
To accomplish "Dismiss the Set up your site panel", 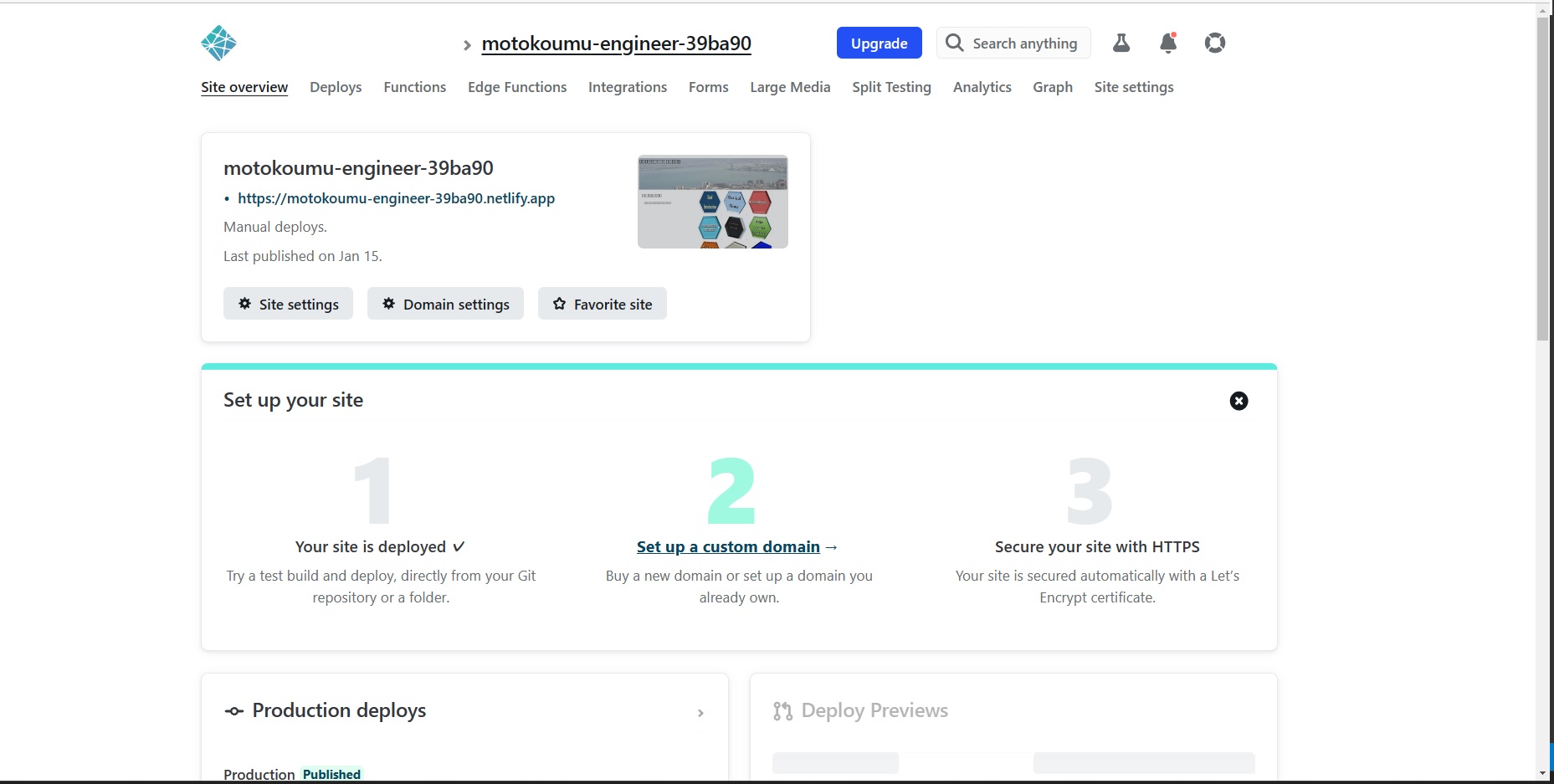I will click(x=1239, y=401).
